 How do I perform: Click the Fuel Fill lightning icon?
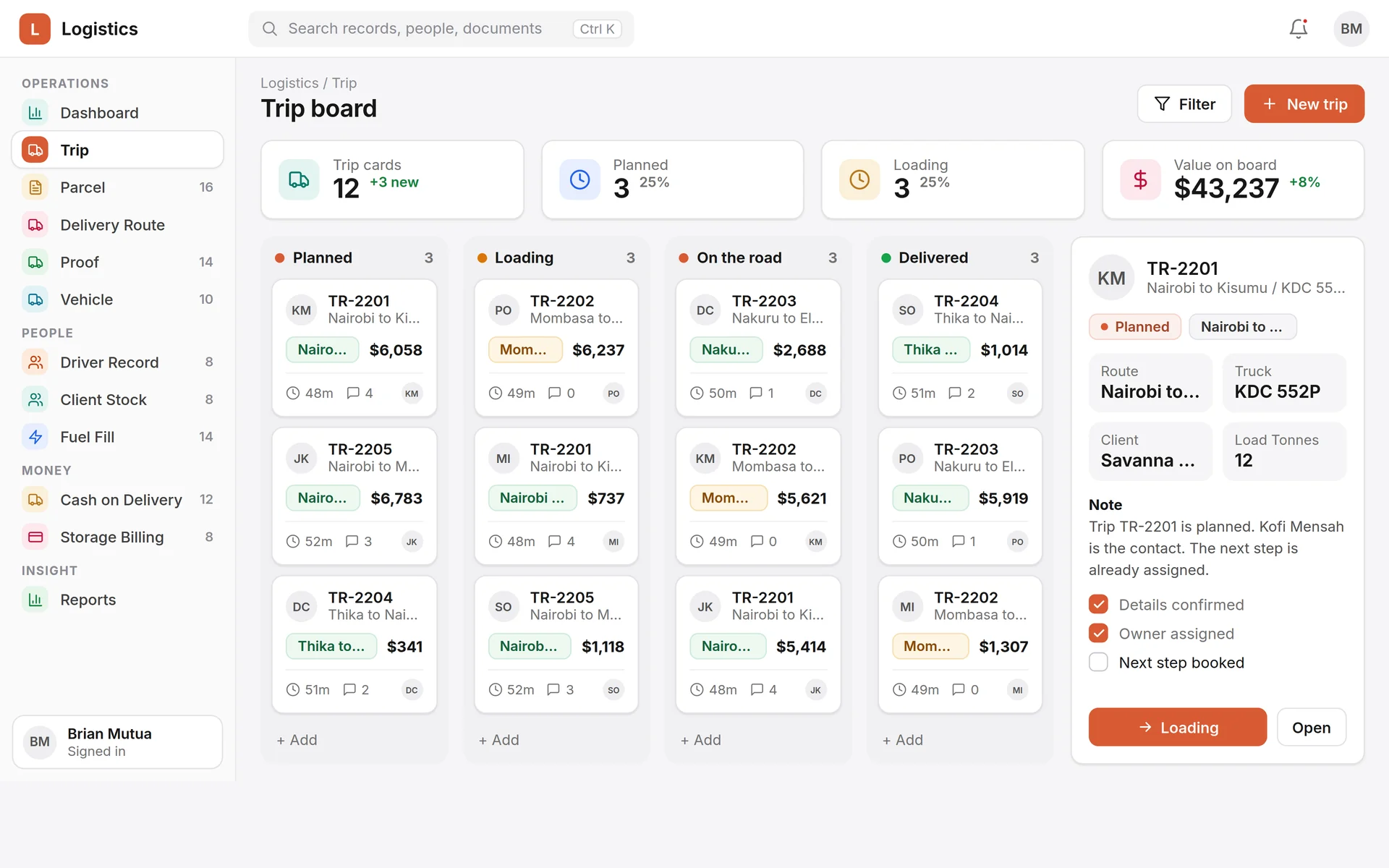[35, 437]
